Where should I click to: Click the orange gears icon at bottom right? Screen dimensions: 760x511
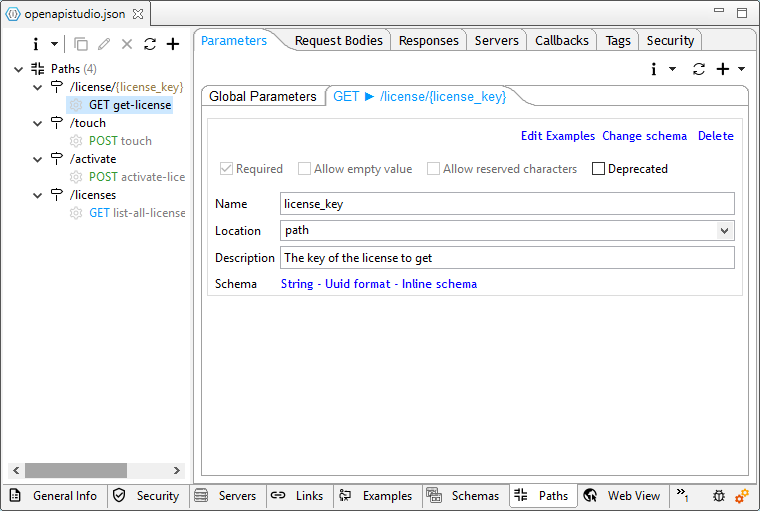[x=742, y=495]
